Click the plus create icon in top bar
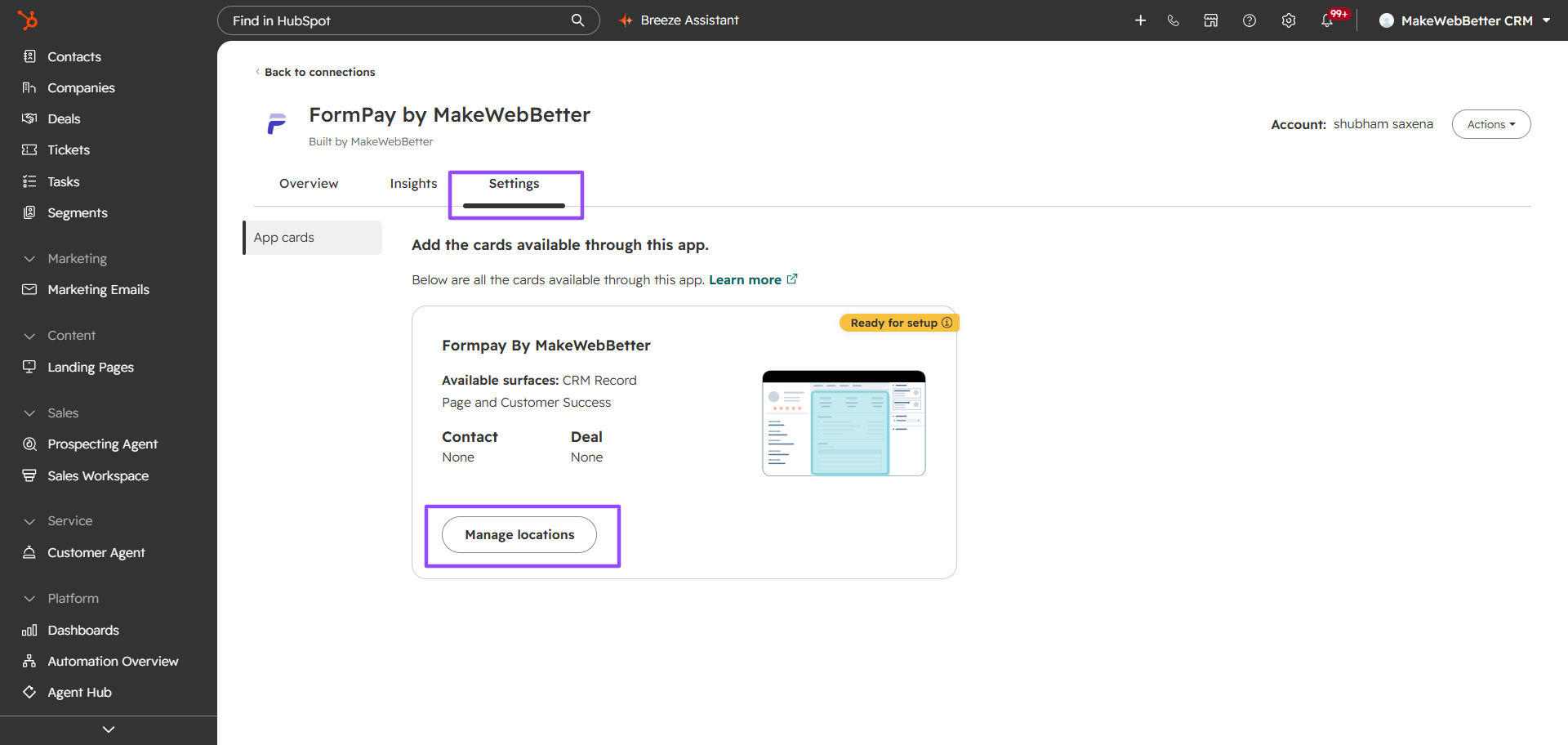 (x=1141, y=20)
